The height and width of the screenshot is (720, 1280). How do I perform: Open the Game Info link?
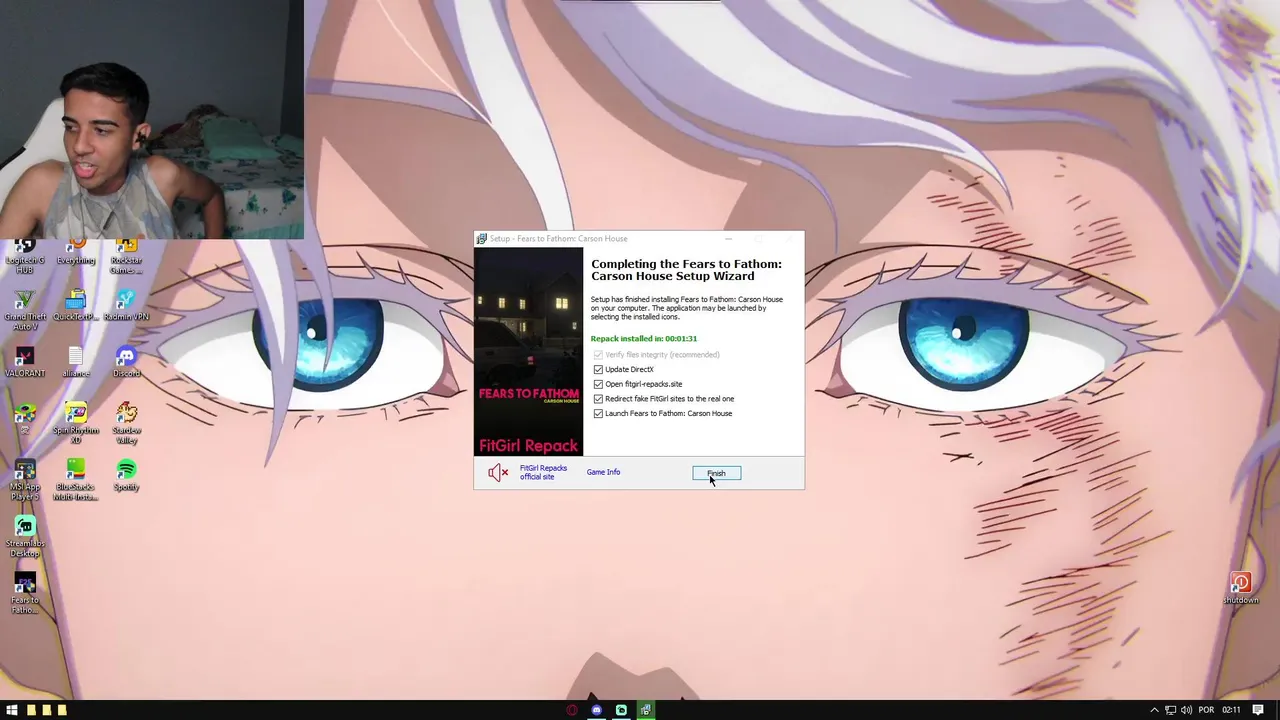pyautogui.click(x=603, y=472)
